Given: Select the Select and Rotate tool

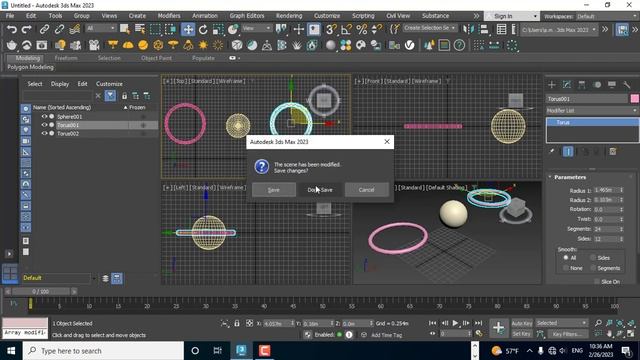Looking at the screenshot, I should click(x=203, y=29).
